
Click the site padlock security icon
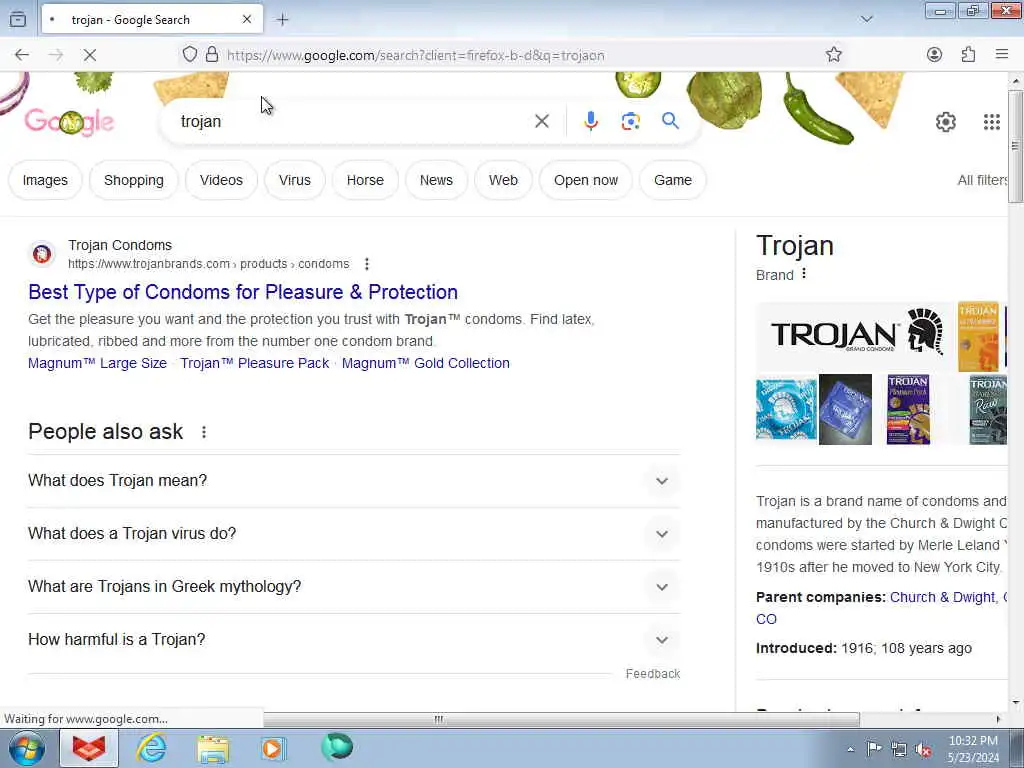pyautogui.click(x=212, y=54)
